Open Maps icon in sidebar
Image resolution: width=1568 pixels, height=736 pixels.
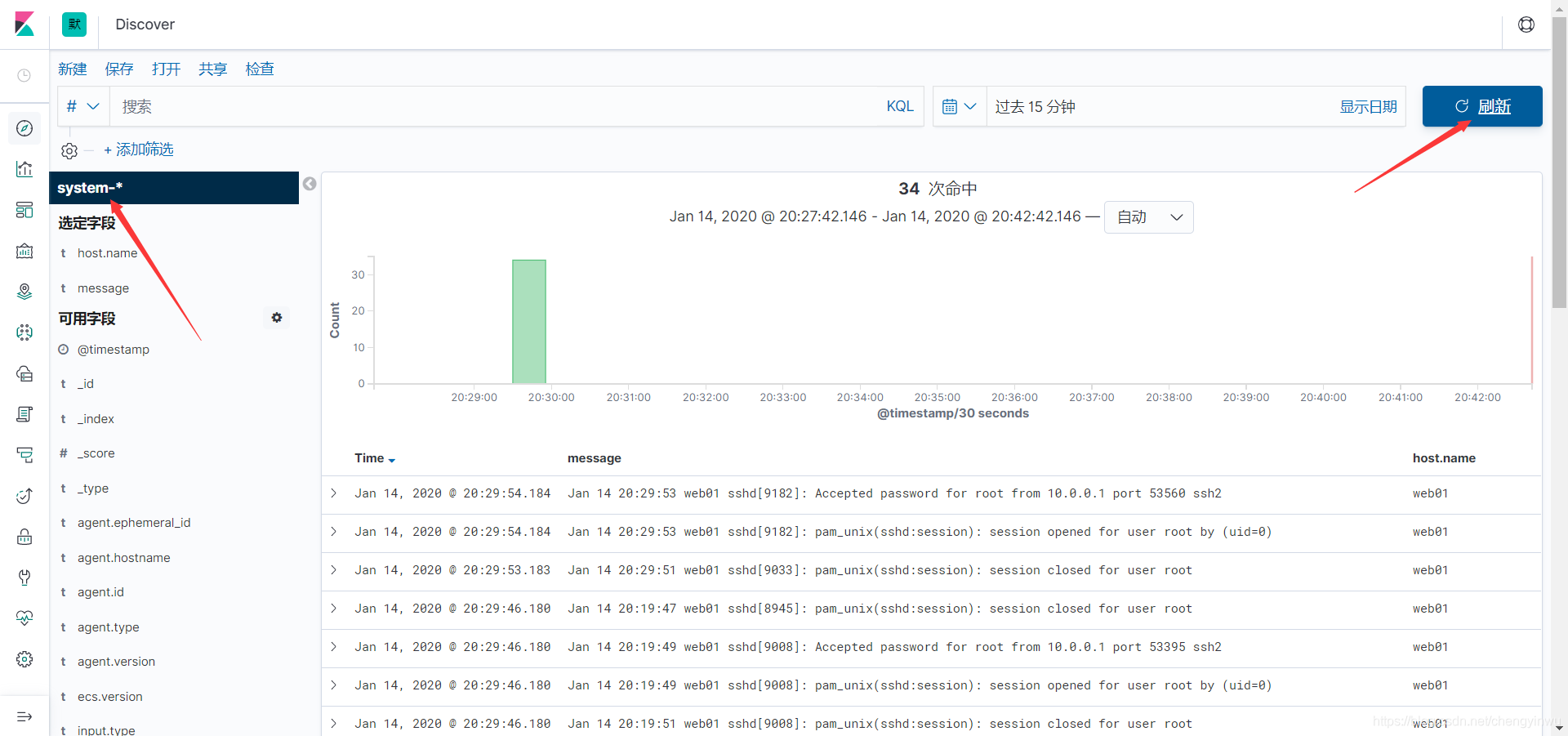[24, 292]
